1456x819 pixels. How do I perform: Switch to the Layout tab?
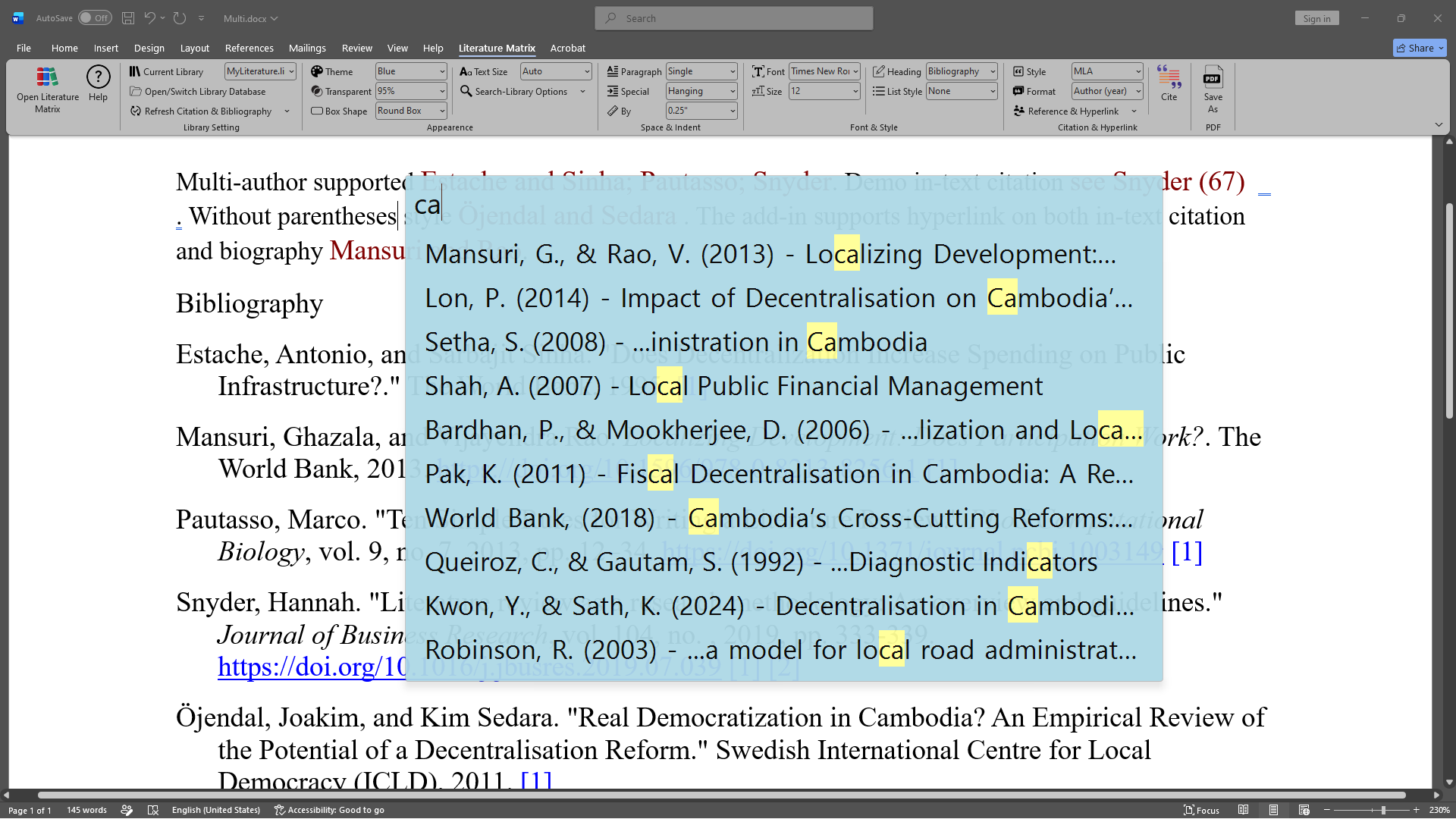[194, 48]
